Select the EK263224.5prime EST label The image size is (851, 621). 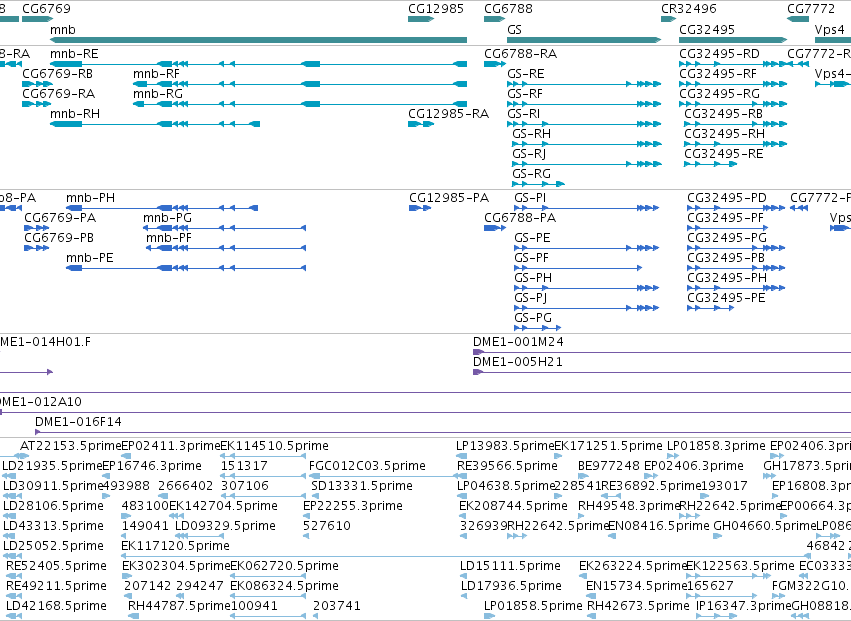tap(633, 566)
